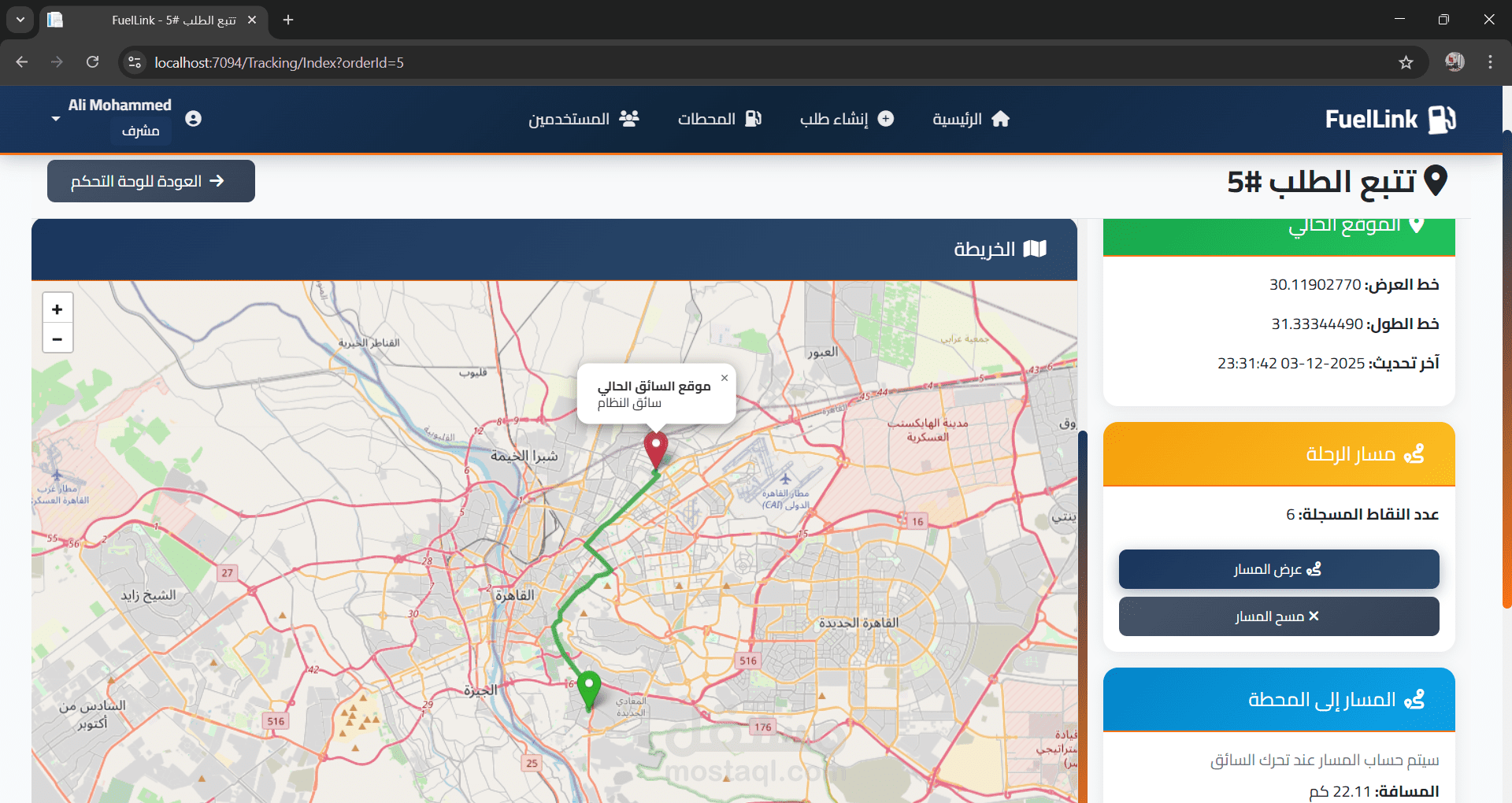Image resolution: width=1512 pixels, height=803 pixels.
Task: Click the page vertical scrollbar
Action: (1506, 370)
